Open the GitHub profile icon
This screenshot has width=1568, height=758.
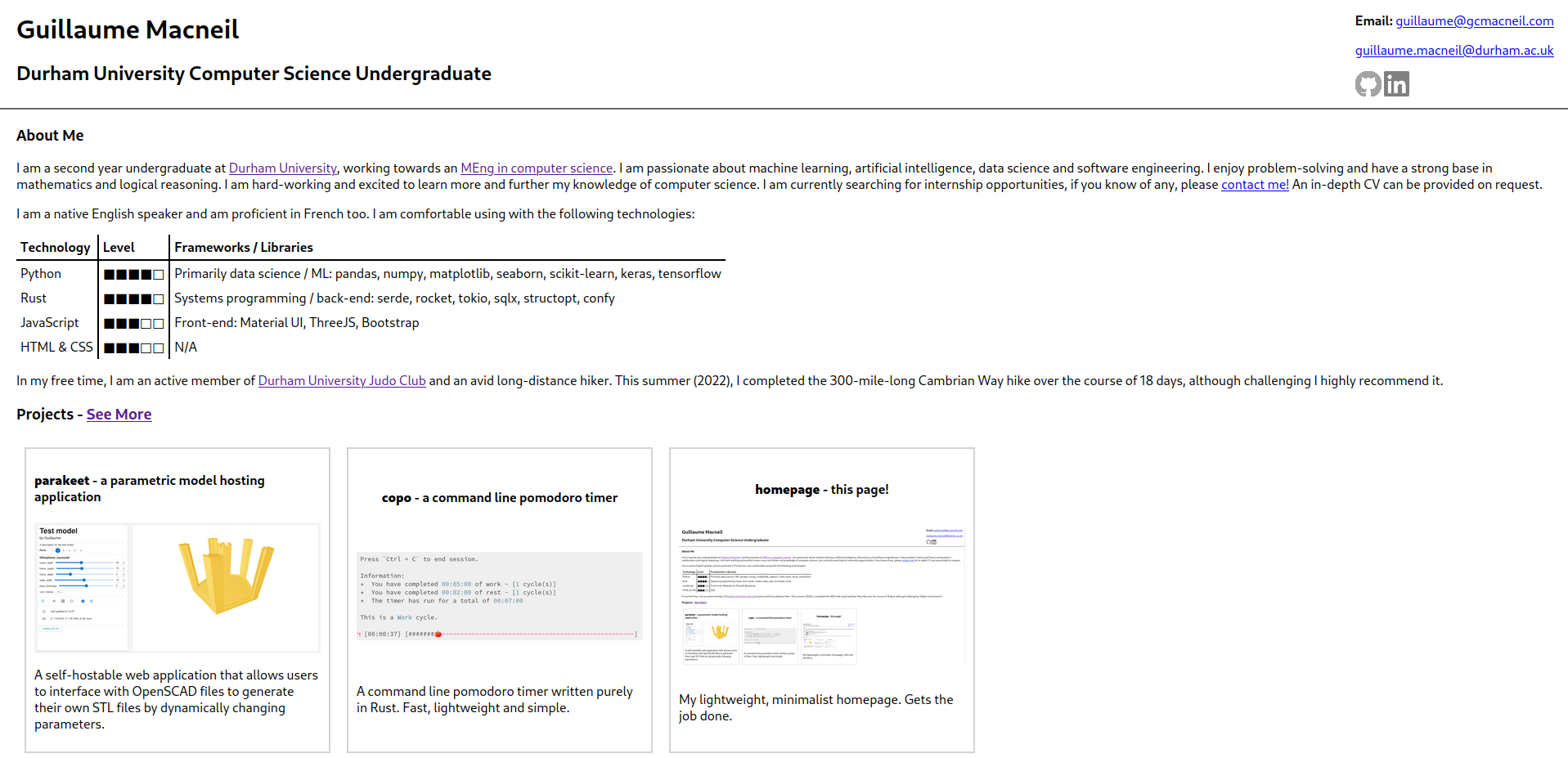click(1368, 84)
